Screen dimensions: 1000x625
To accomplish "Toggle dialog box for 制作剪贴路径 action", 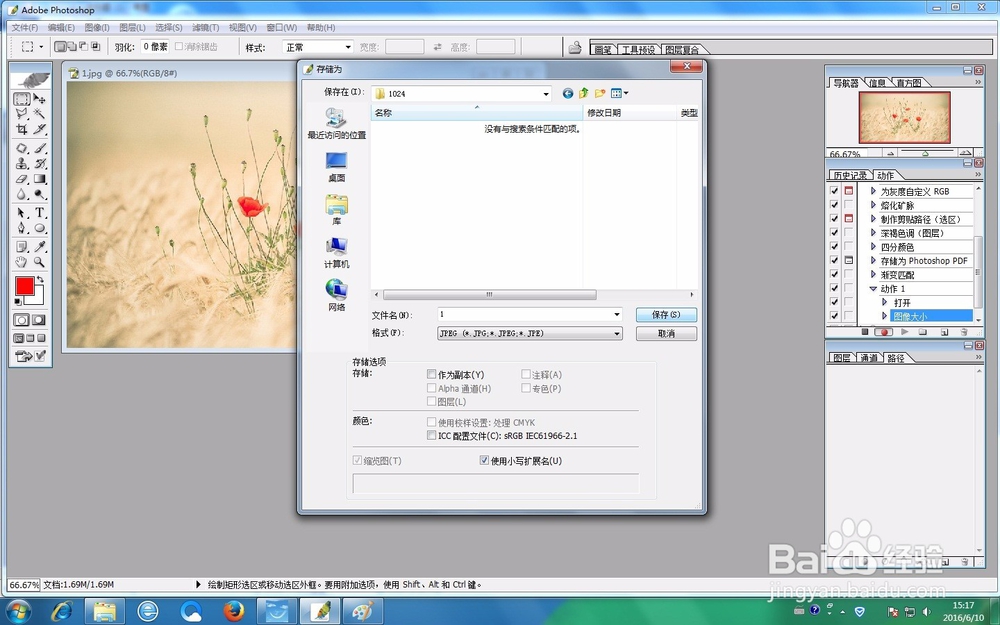I will [x=849, y=219].
